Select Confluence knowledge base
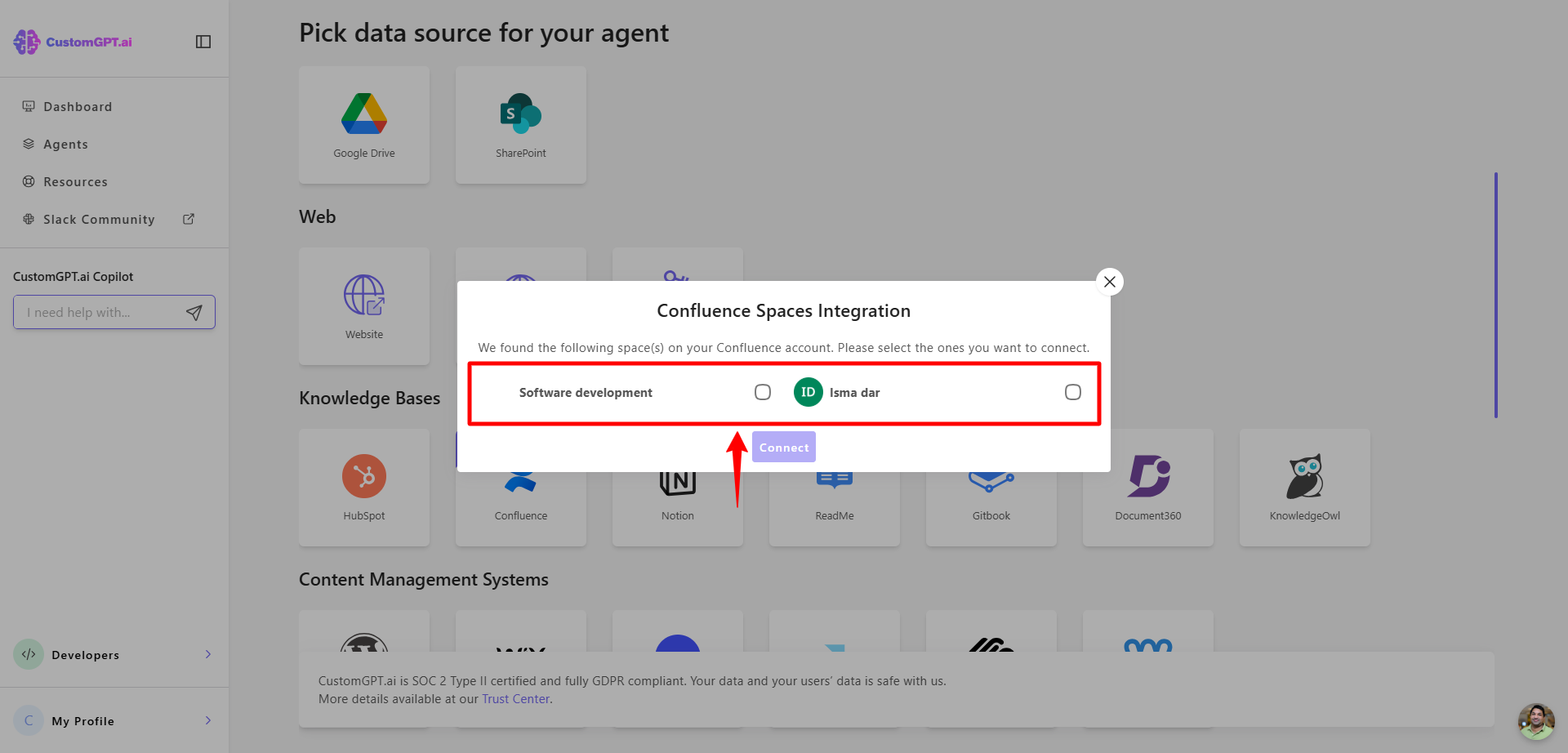 521,508
